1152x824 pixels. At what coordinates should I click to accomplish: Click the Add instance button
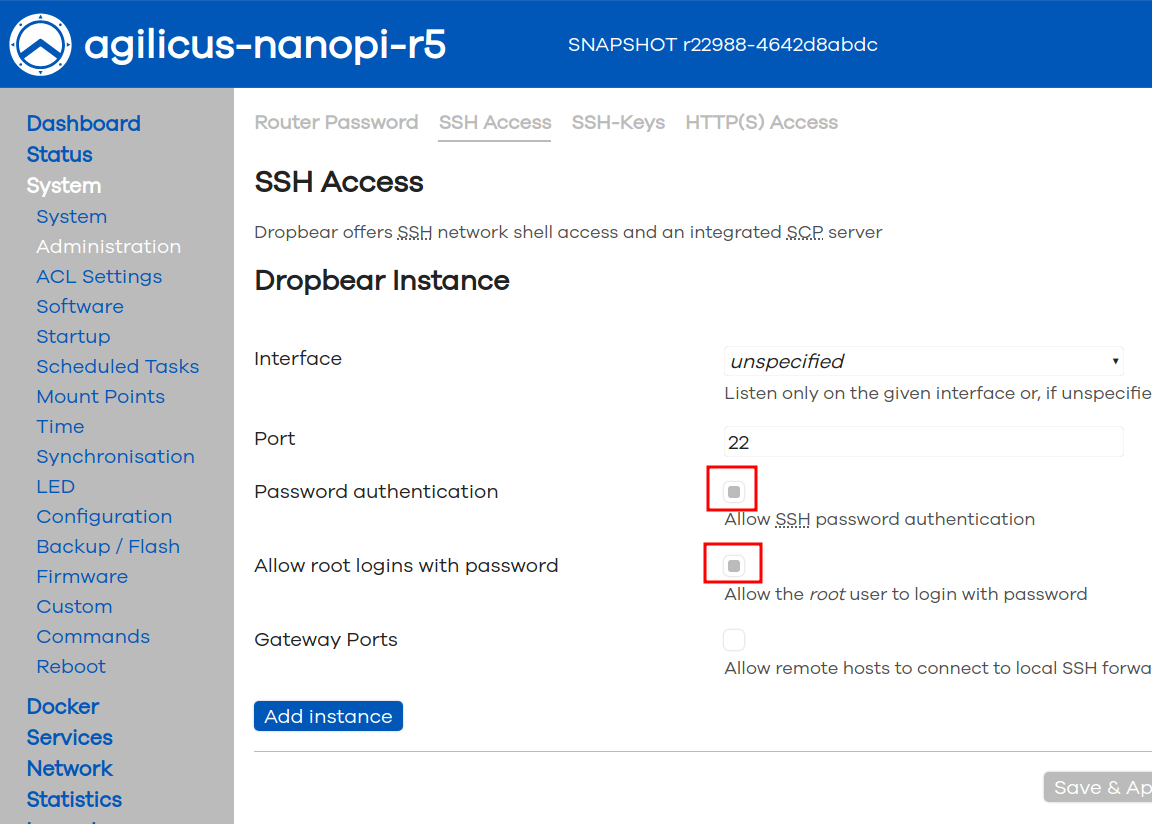point(328,716)
